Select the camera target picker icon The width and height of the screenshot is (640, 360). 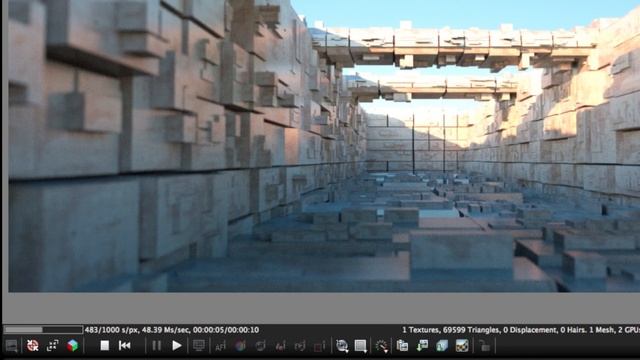pyautogui.click(x=300, y=346)
